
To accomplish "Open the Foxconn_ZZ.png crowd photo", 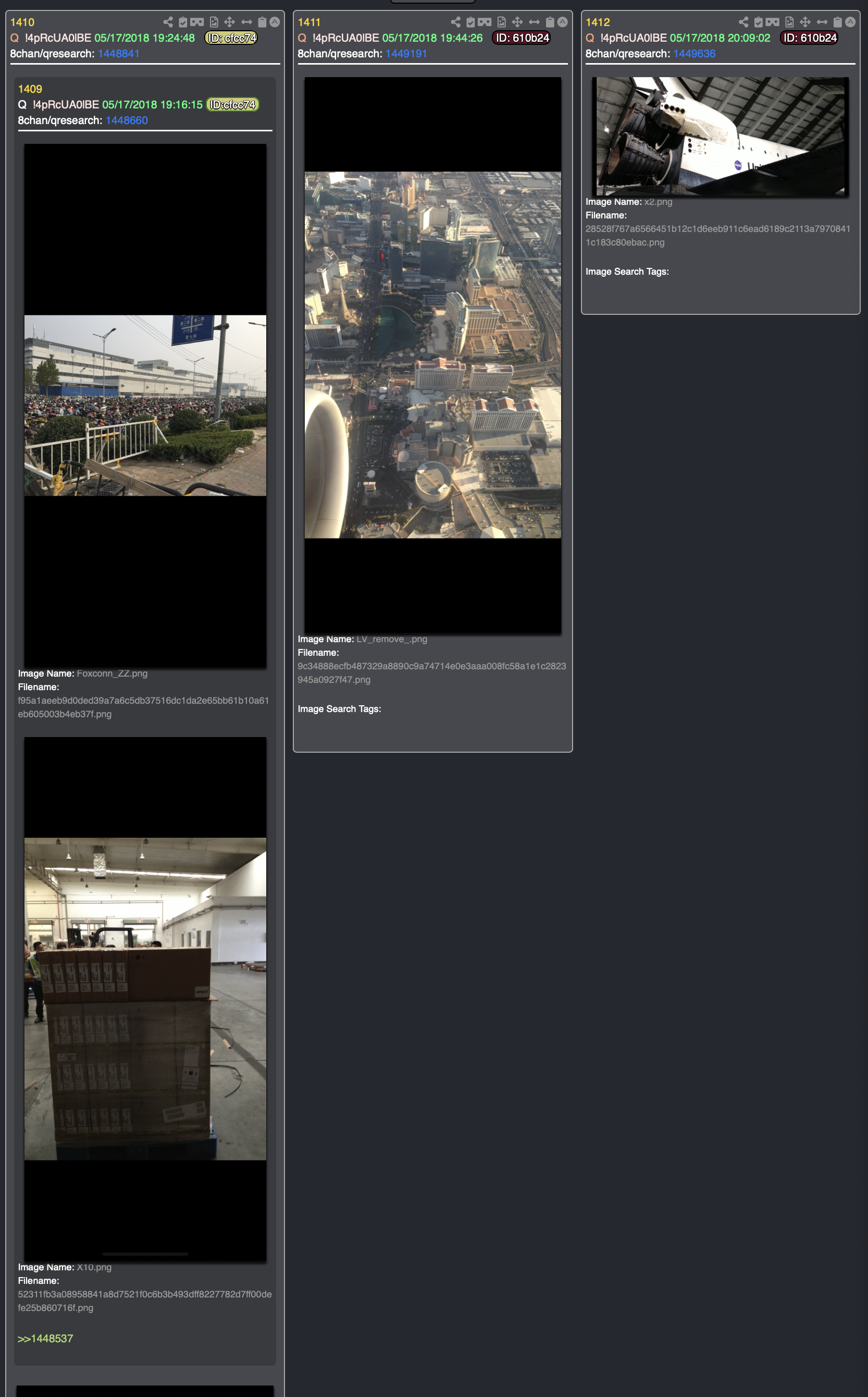I will pos(145,406).
